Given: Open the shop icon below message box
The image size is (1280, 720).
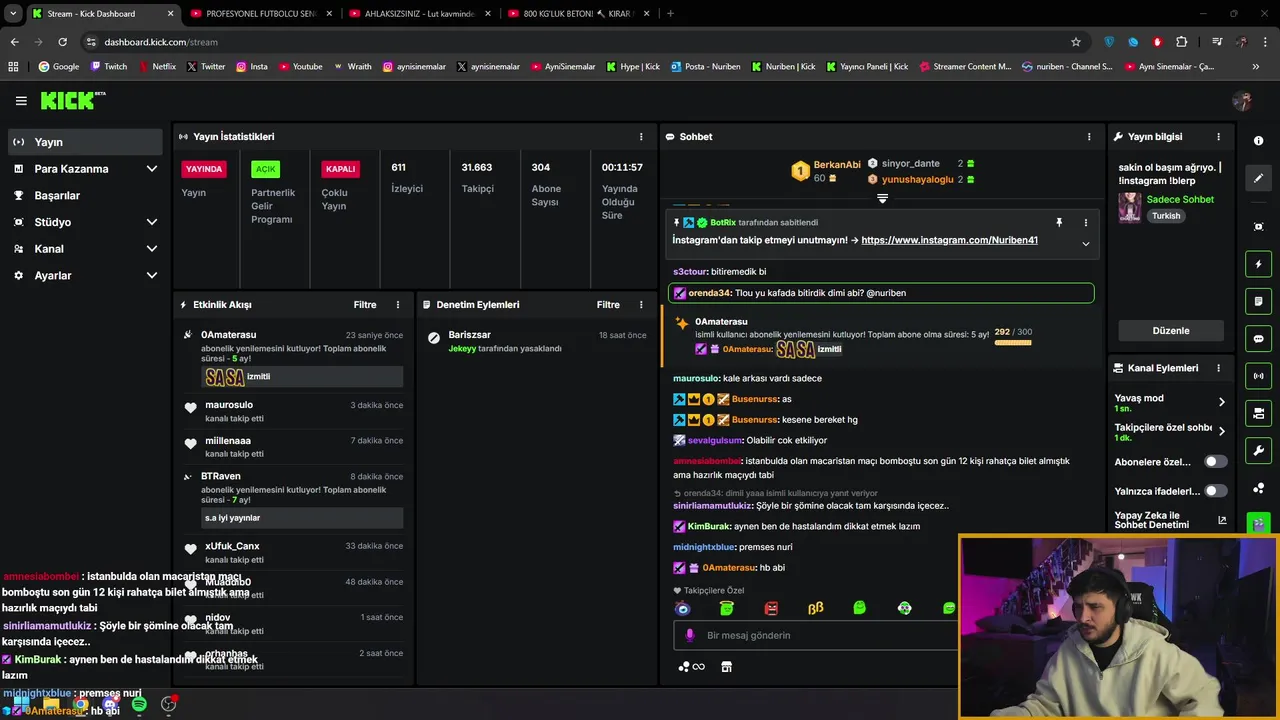Looking at the screenshot, I should click(726, 667).
